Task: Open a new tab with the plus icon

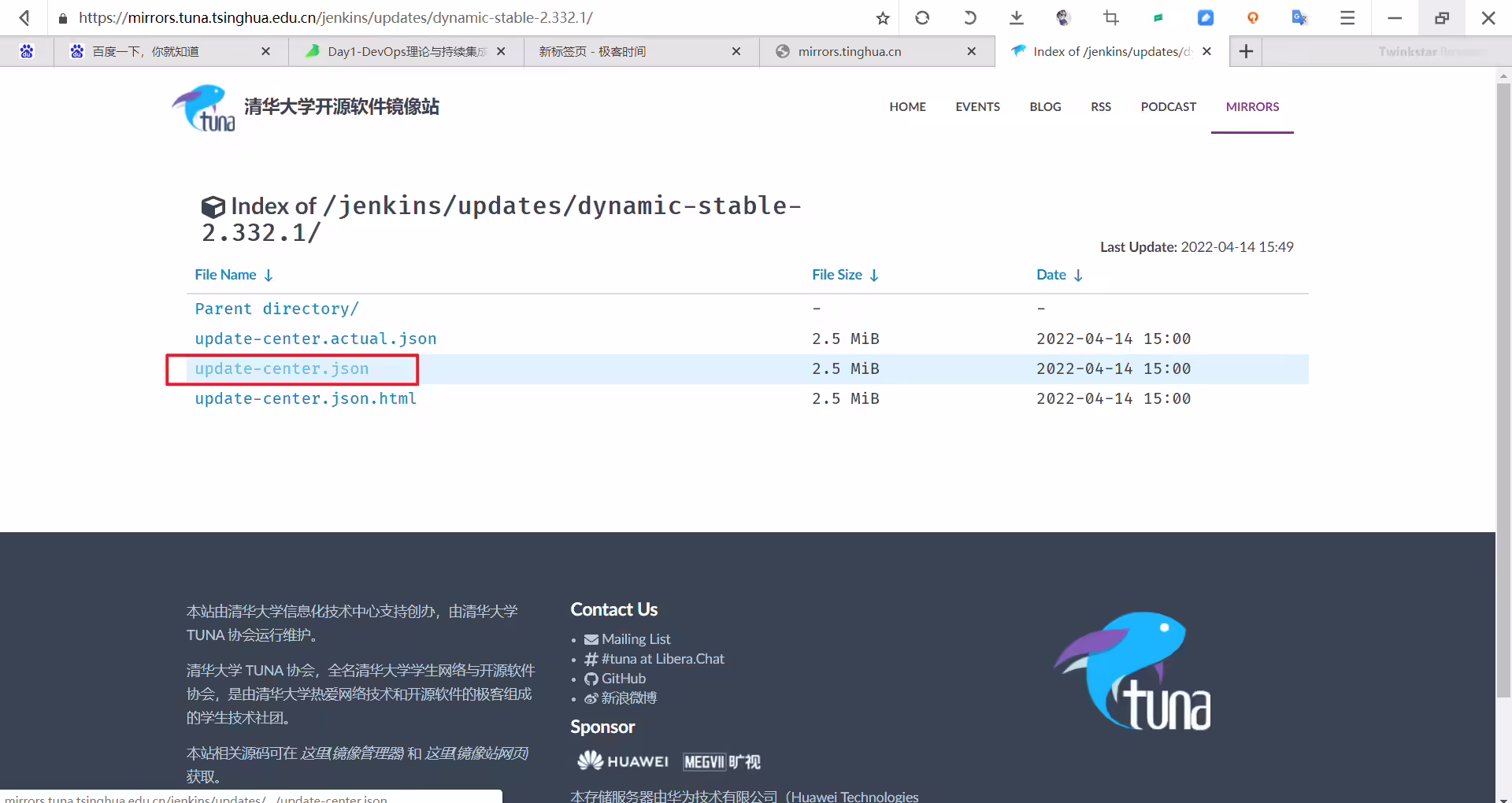Action: click(x=1246, y=51)
